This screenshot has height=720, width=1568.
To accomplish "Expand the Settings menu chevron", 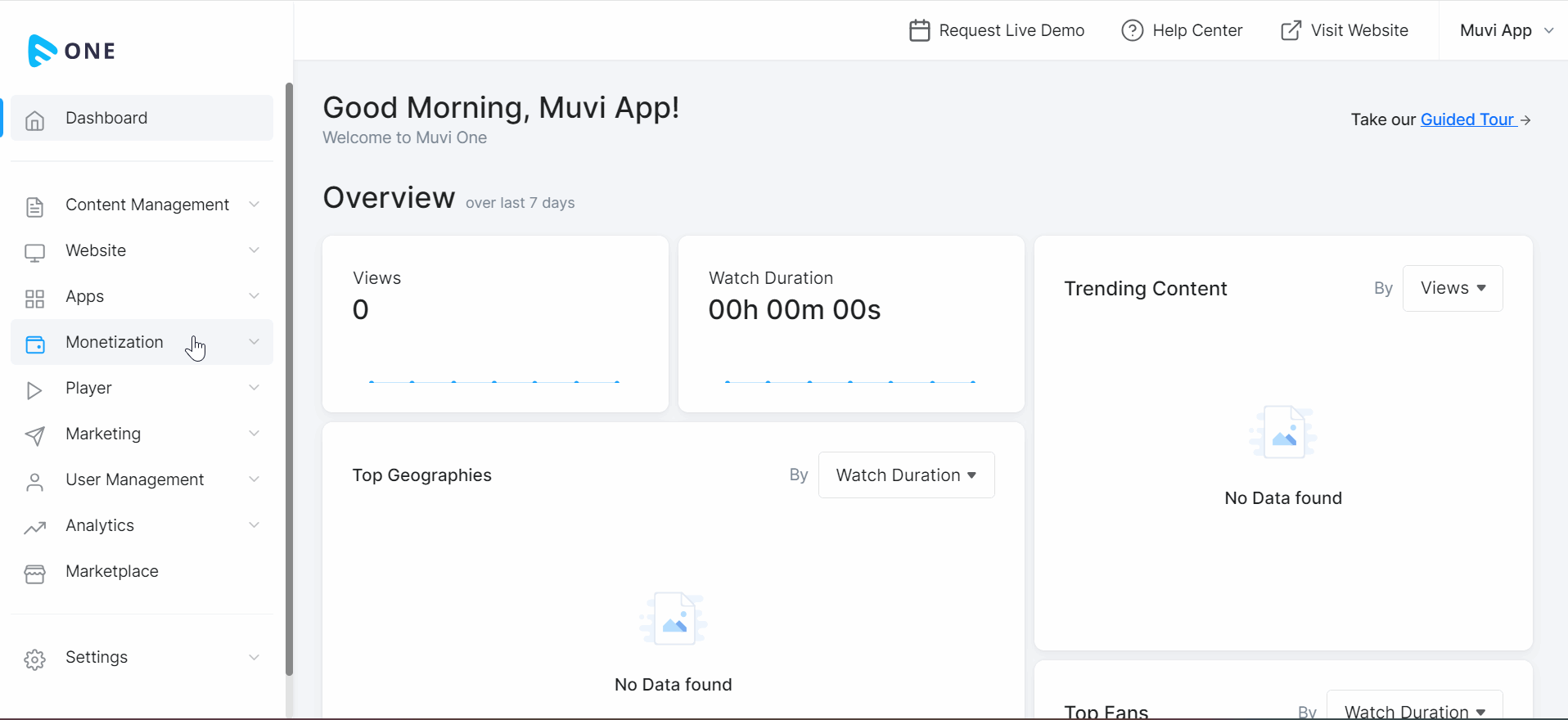I will click(254, 657).
